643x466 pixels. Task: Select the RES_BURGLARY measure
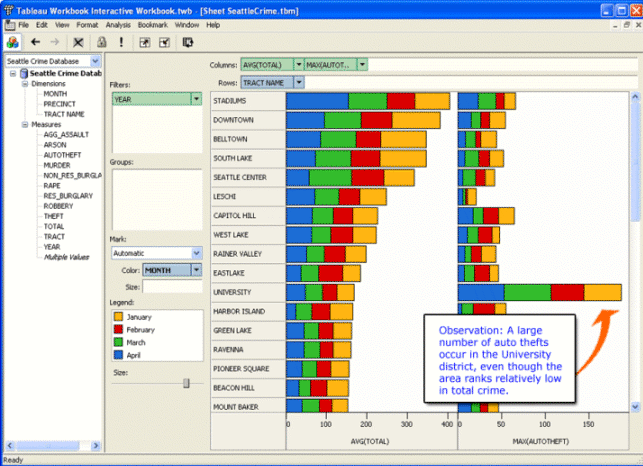68,196
